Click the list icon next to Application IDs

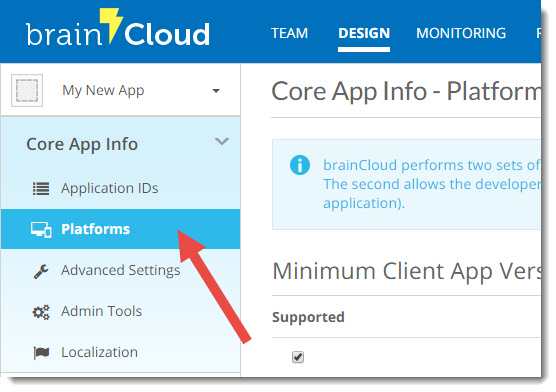(41, 189)
